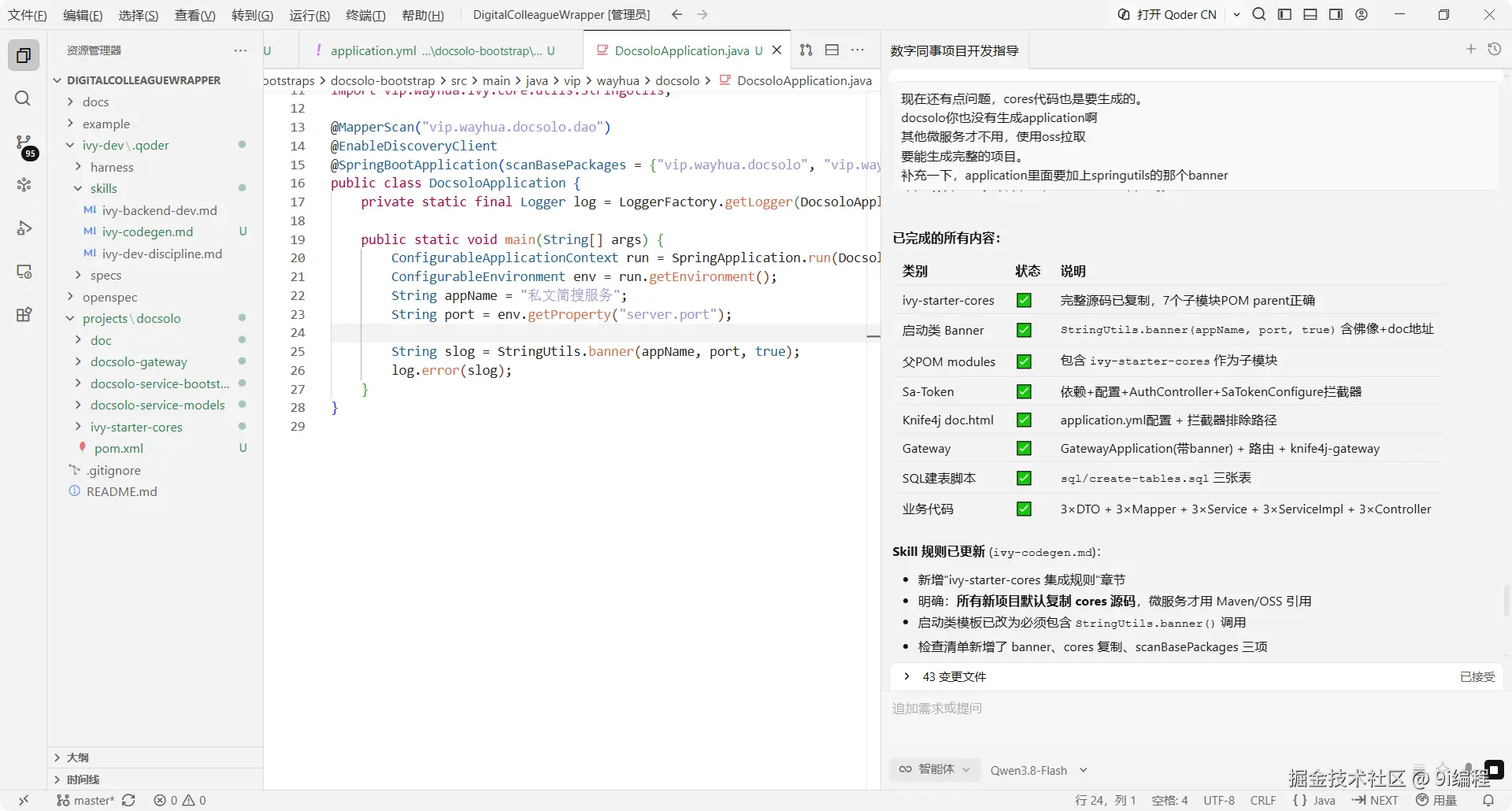The width and height of the screenshot is (1512, 811).
Task: Click the docsolo-bootstrap breadcrumb segment
Action: [383, 80]
